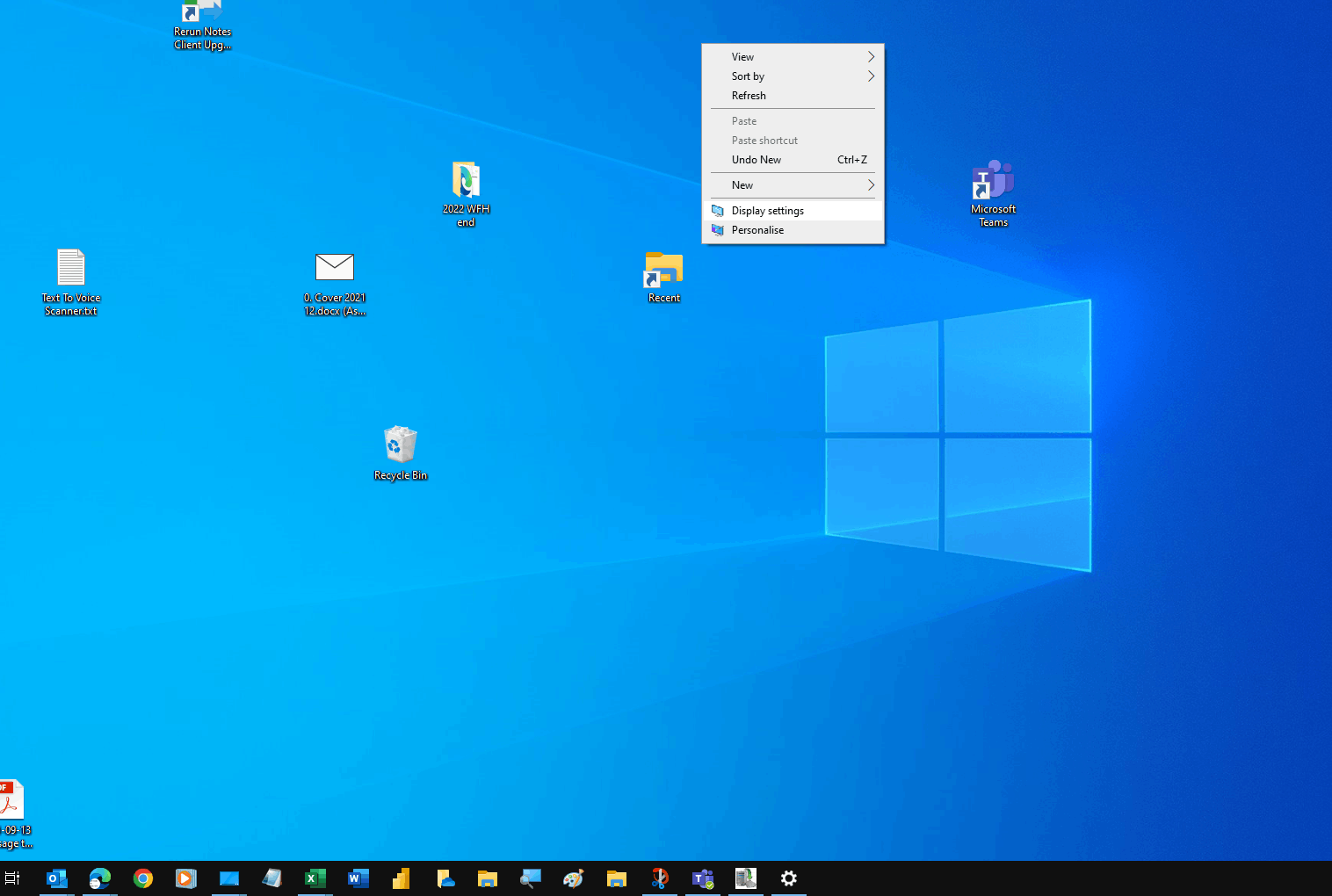The image size is (1332, 896).
Task: Open the OneDrive folder taskbar icon
Action: (445, 878)
